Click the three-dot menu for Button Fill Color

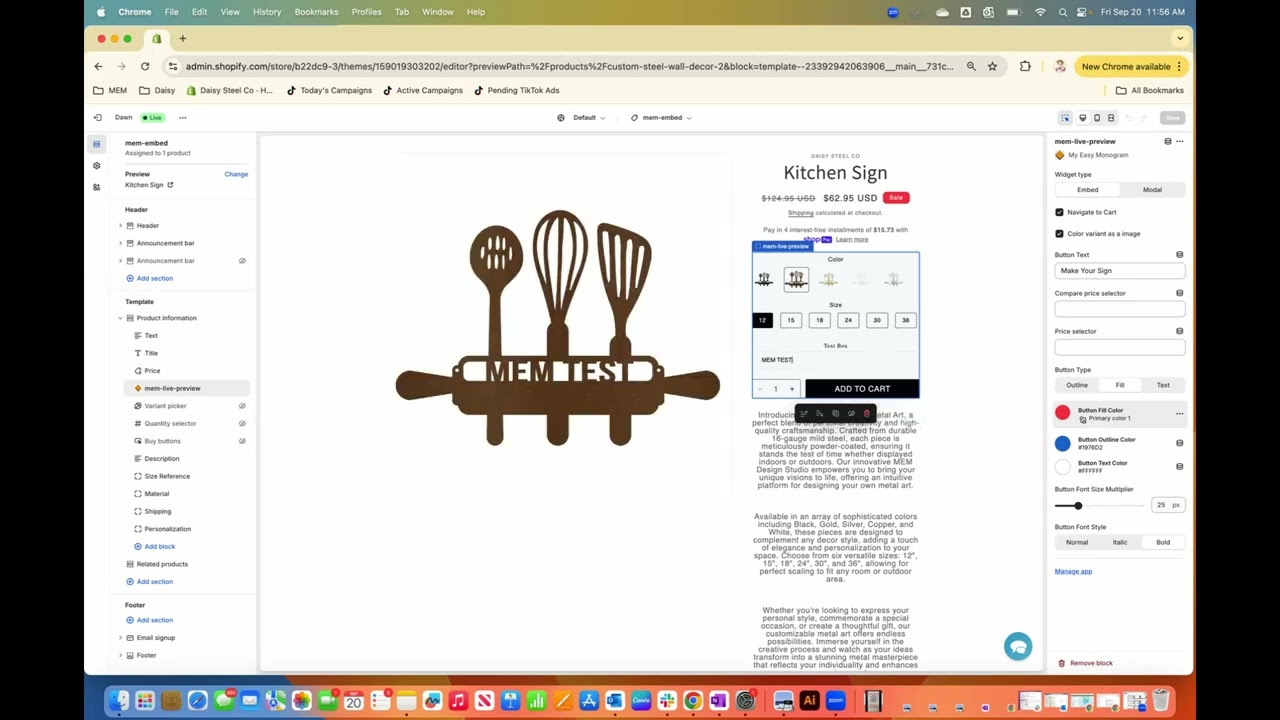[x=1180, y=413]
